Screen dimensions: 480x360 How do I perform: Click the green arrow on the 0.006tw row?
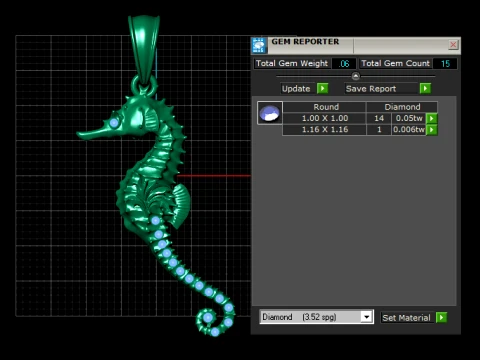coord(432,129)
